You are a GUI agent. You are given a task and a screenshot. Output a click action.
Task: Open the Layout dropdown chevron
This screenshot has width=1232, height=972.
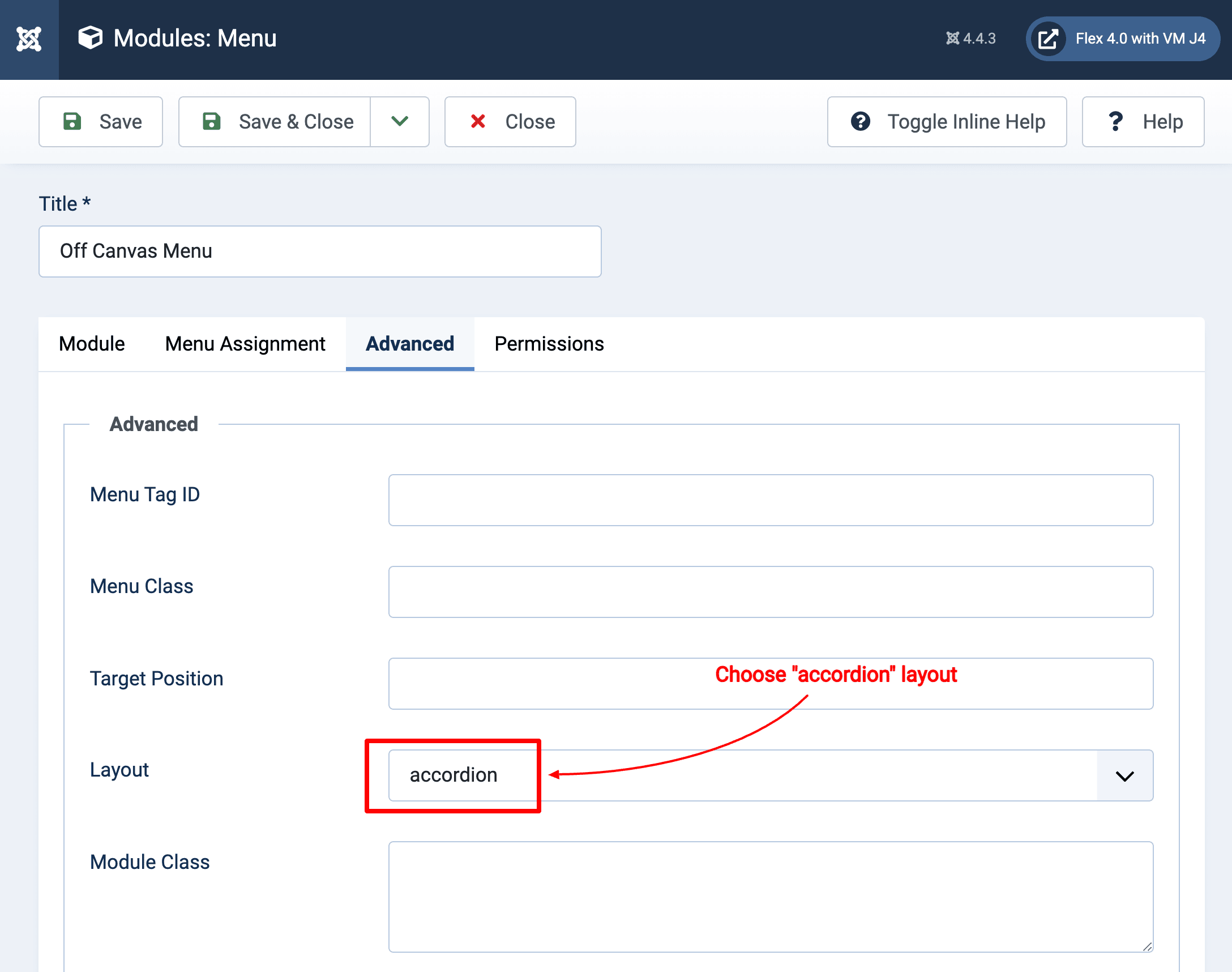pyautogui.click(x=1124, y=775)
